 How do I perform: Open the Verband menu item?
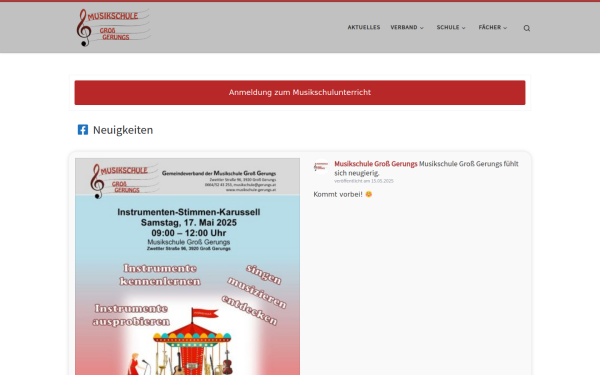coord(404,27)
